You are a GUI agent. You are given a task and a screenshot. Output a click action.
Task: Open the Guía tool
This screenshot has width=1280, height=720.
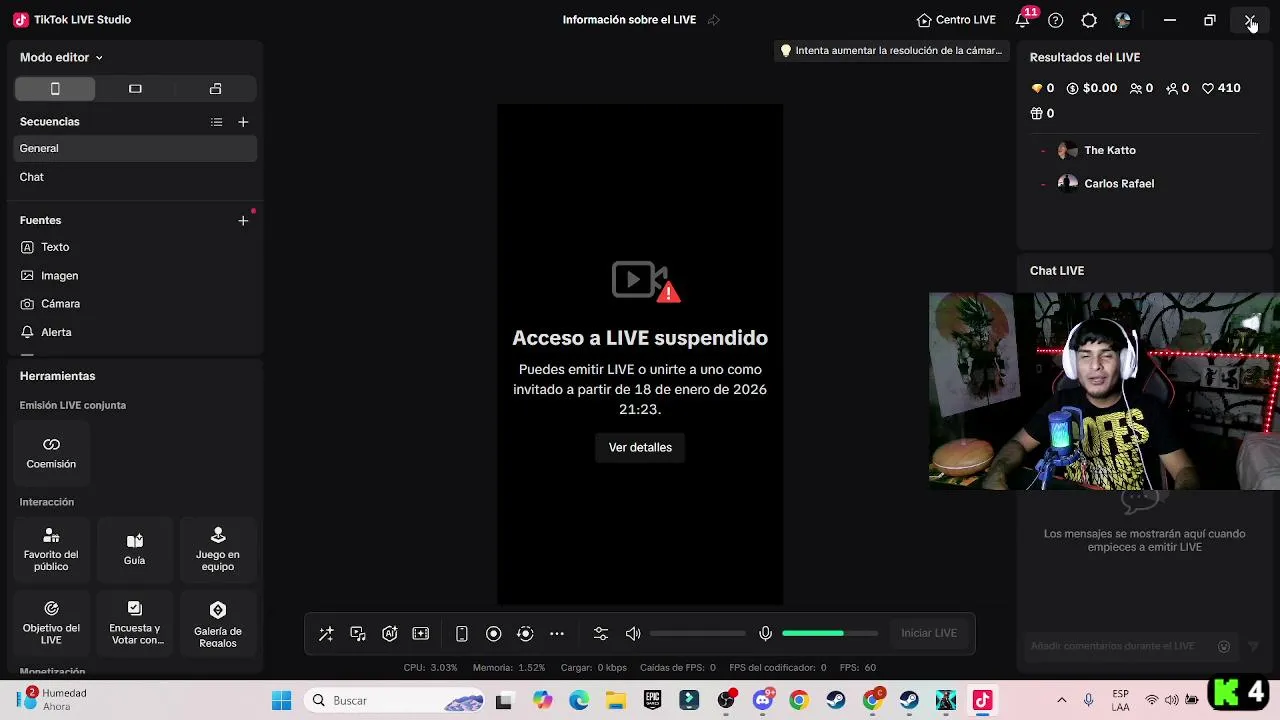click(134, 549)
